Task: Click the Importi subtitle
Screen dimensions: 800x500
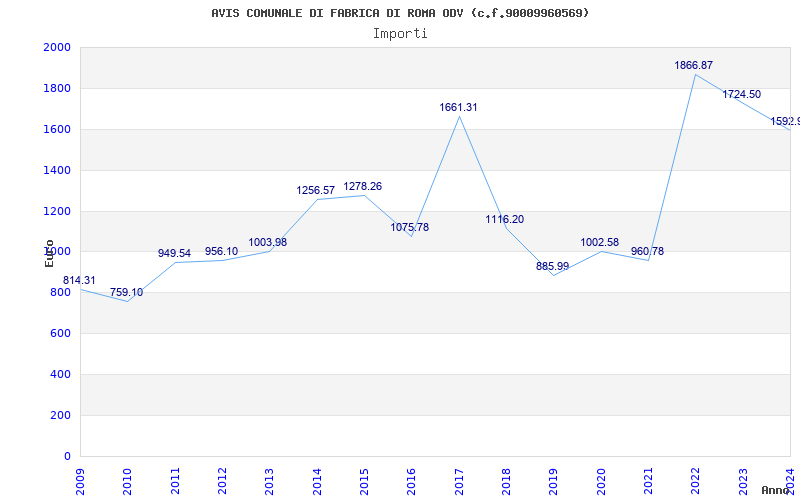Action: pos(400,34)
